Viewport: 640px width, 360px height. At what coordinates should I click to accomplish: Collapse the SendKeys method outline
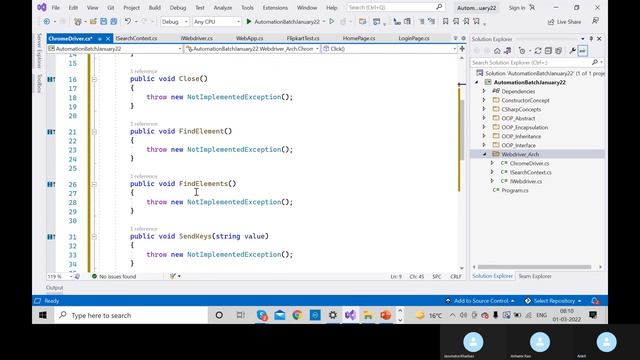[x=94, y=237]
